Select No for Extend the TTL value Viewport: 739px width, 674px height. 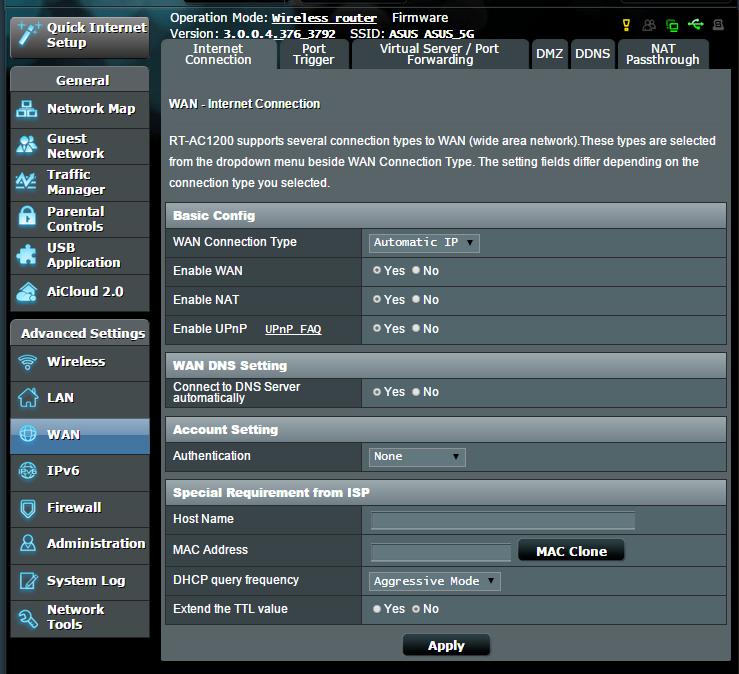(x=416, y=609)
